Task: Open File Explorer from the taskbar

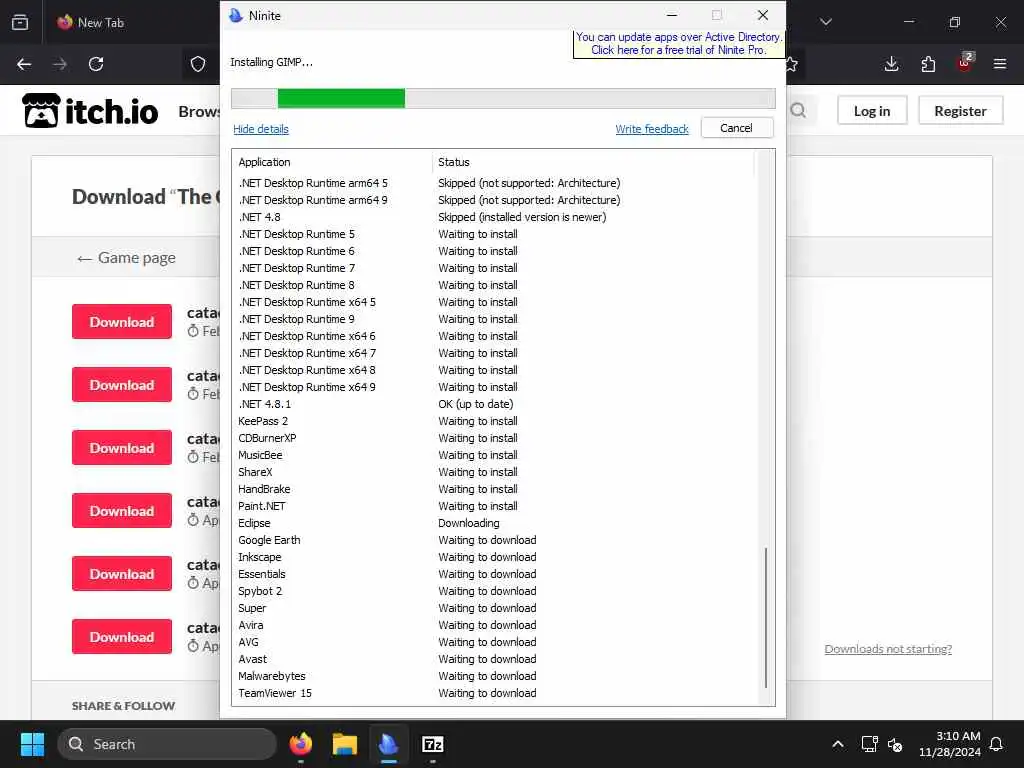Action: pos(345,744)
